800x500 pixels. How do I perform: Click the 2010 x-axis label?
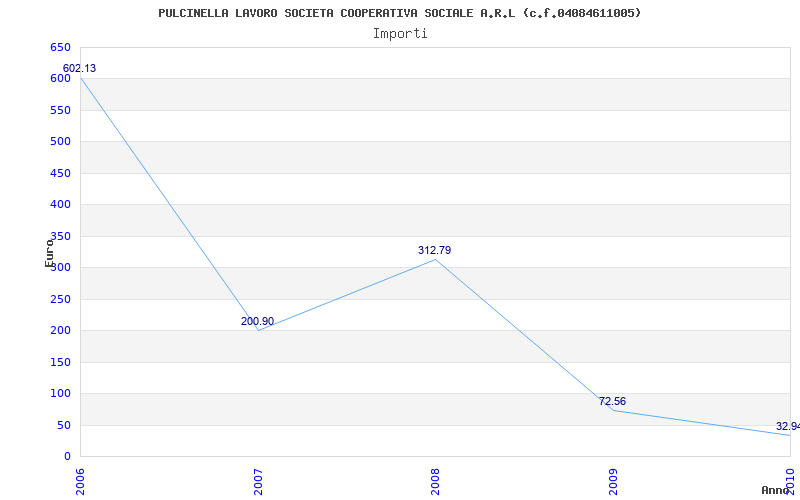[x=791, y=482]
